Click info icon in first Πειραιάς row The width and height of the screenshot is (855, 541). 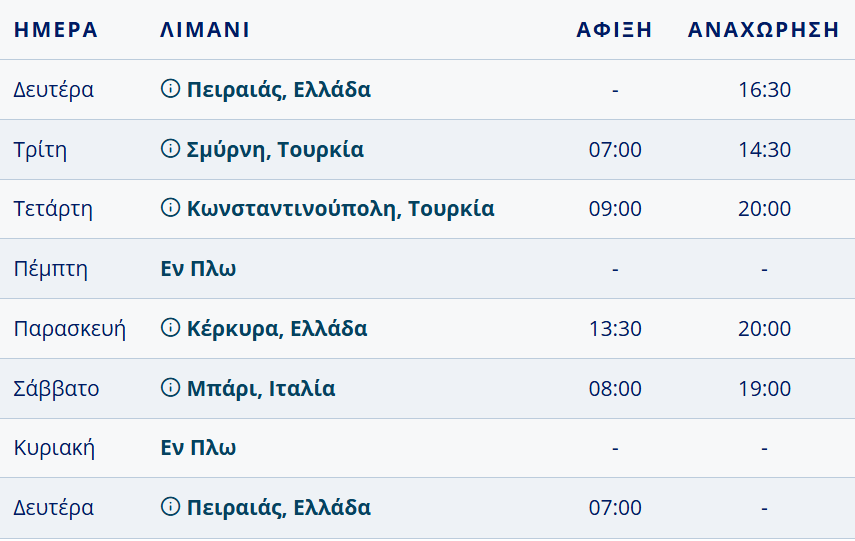[x=170, y=90]
